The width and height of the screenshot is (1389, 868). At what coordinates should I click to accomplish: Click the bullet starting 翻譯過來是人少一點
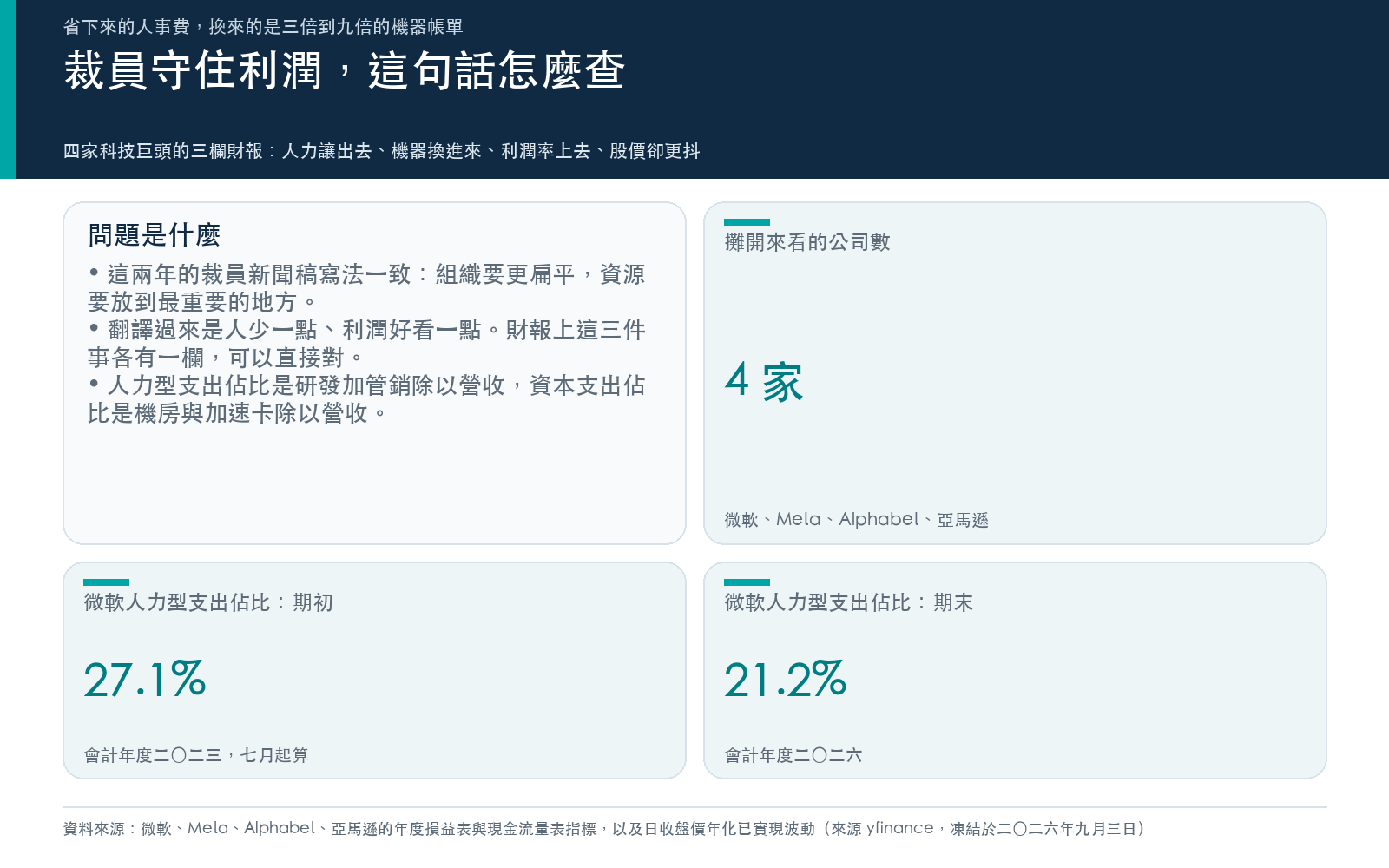(x=366, y=344)
